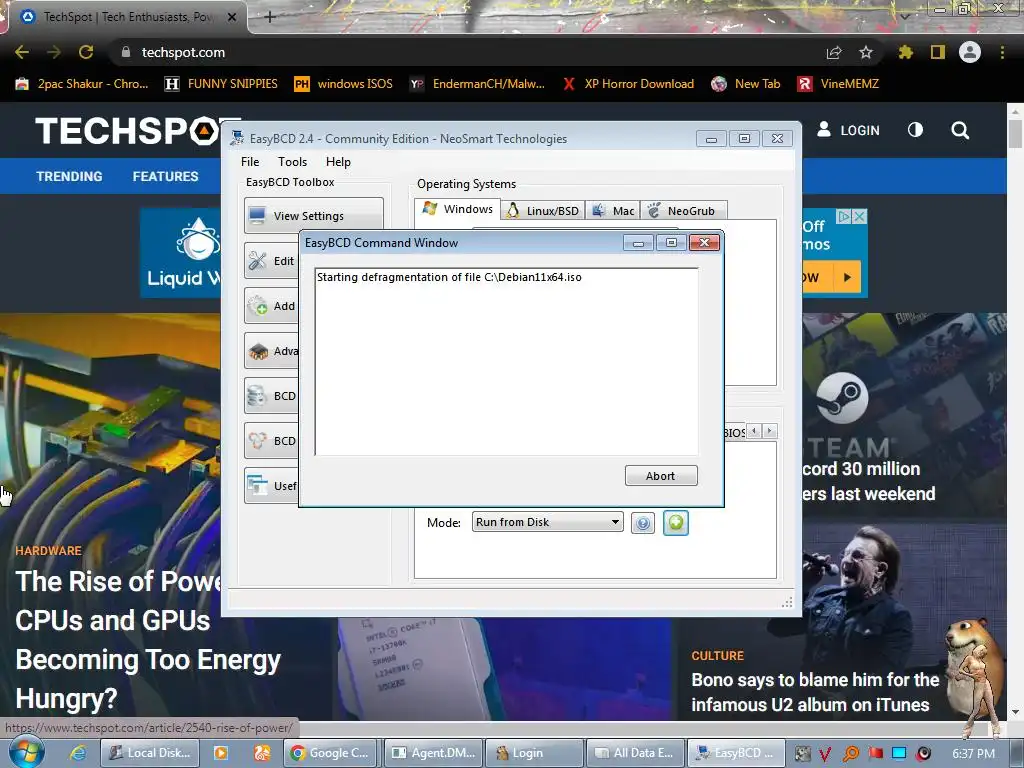This screenshot has height=768, width=1024.
Task: Click the Abort button in Command Window
Action: tap(661, 476)
